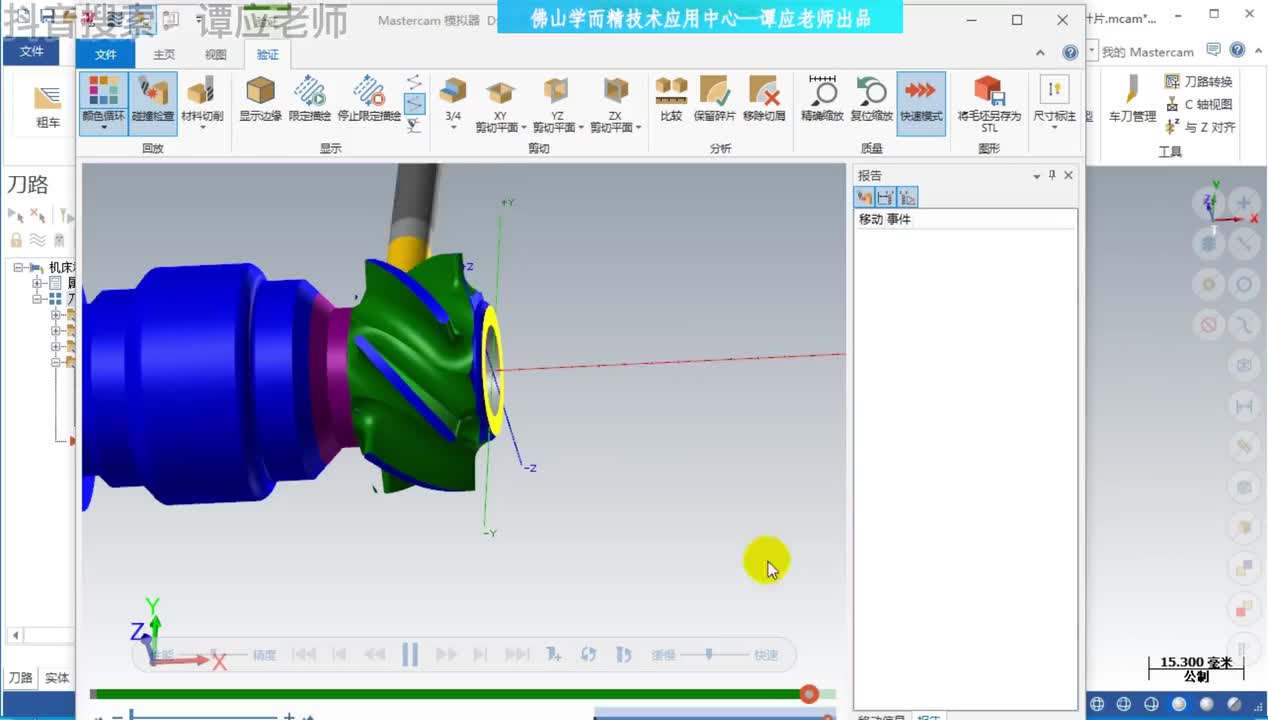The width and height of the screenshot is (1268, 720).
Task: Adjust the performance-precision (性能-精度) slider
Action: pos(214,655)
